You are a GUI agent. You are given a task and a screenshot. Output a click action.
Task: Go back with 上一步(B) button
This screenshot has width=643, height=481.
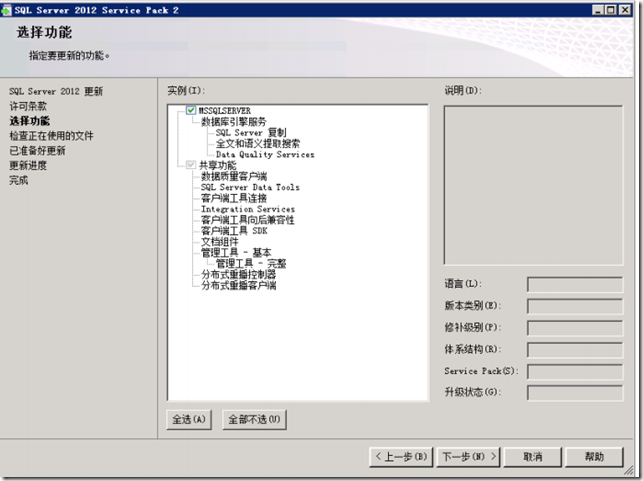401,457
